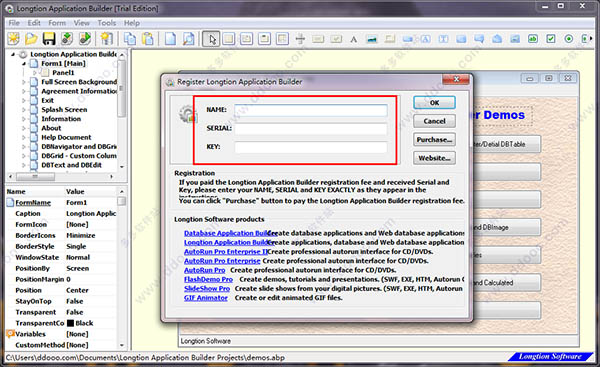Select the checkbox component icon

tap(551, 39)
